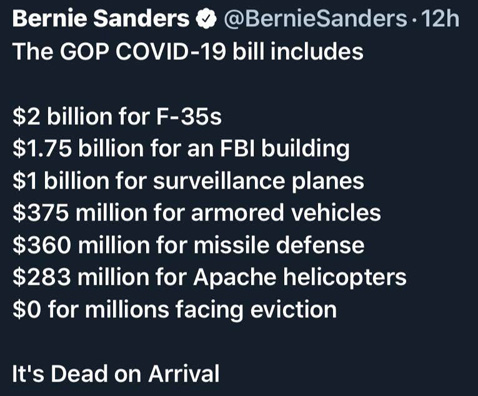Viewport: 478px width, 396px height.
Task: Click the '$1 billion for surveillance planes' line
Action: coord(188,181)
